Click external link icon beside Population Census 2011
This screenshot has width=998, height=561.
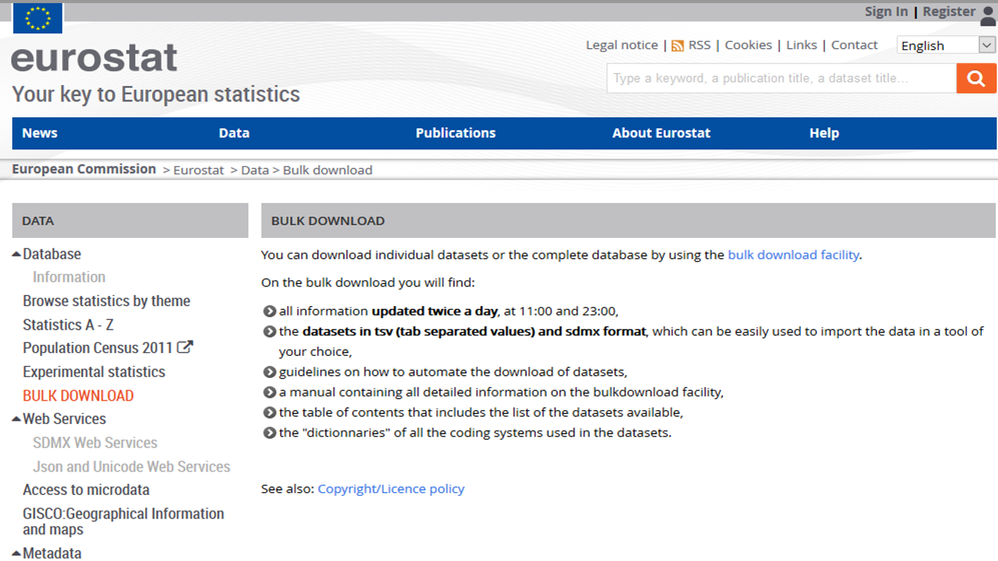[185, 347]
